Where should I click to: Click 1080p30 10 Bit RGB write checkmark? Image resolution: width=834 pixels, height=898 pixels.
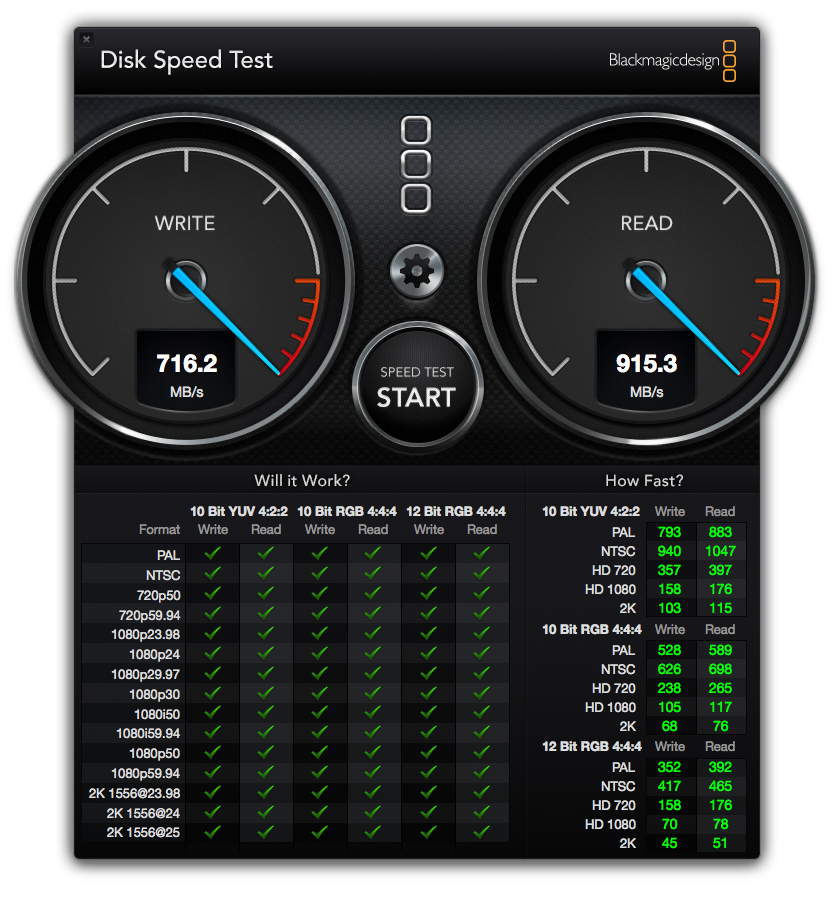(x=320, y=693)
